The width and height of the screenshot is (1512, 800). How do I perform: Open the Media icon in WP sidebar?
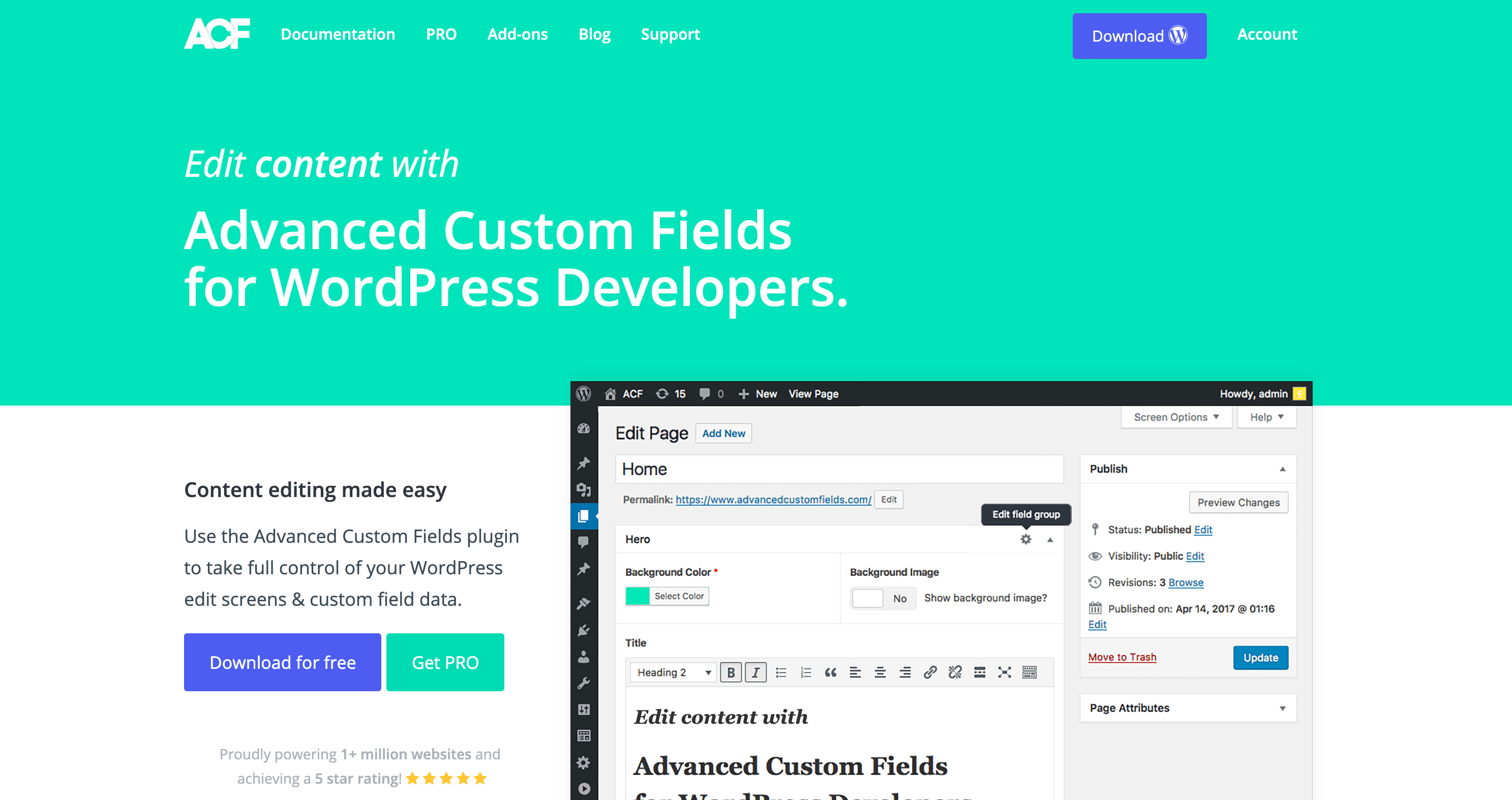pos(584,489)
